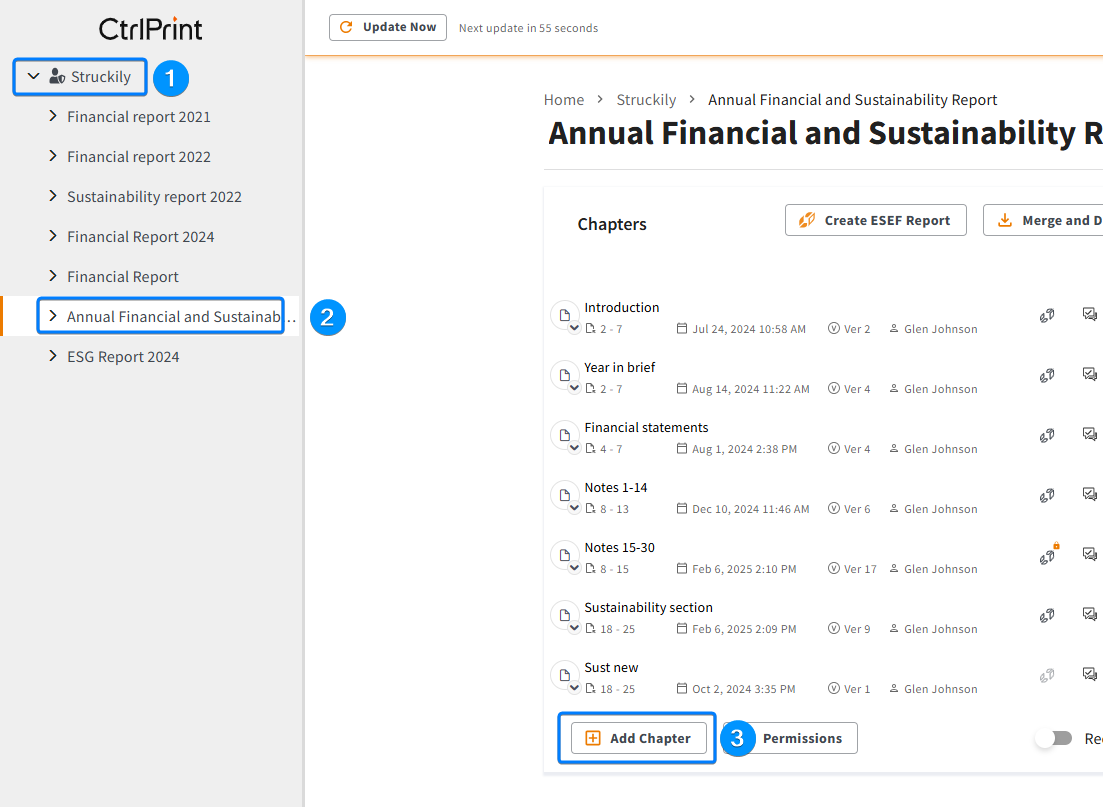Click the locked link icon for Notes 15-30
This screenshot has height=807, width=1103.
[x=1047, y=556]
